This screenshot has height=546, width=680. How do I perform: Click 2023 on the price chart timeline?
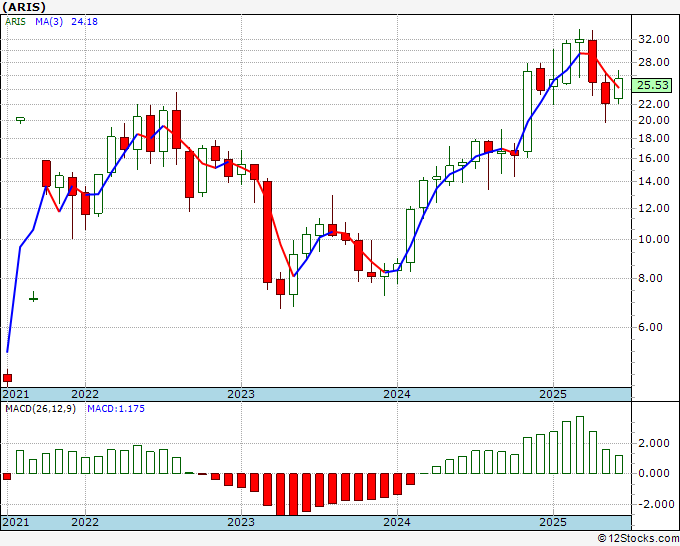click(x=241, y=394)
